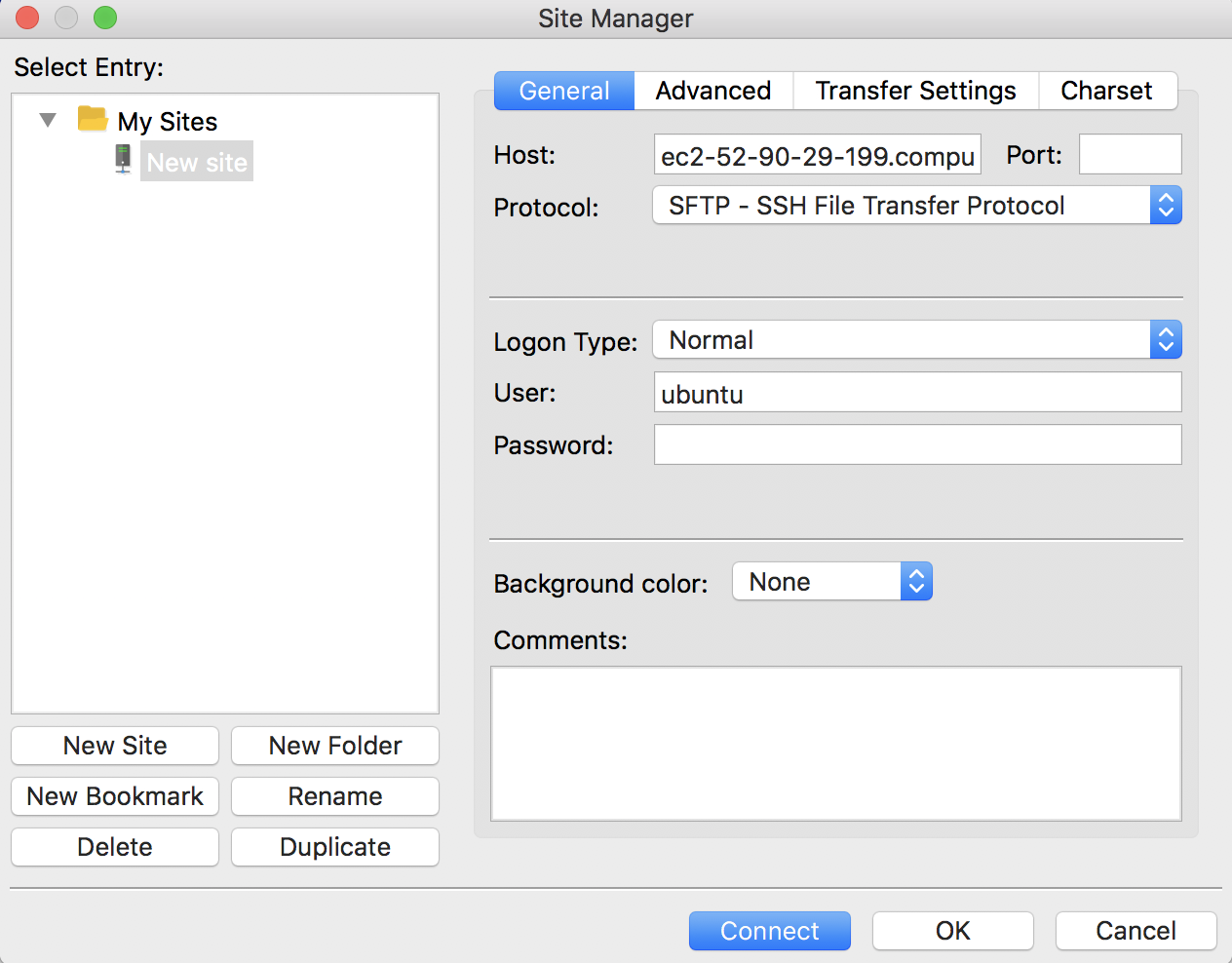Open the Transfer Settings tab
Image resolution: width=1232 pixels, height=963 pixels.
pos(915,90)
